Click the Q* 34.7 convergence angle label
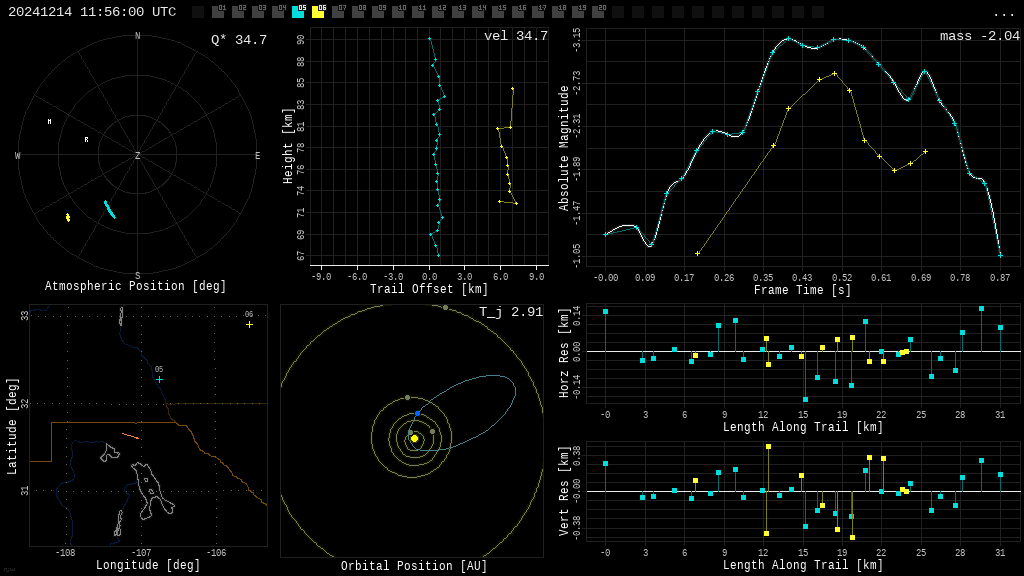 tap(239, 40)
